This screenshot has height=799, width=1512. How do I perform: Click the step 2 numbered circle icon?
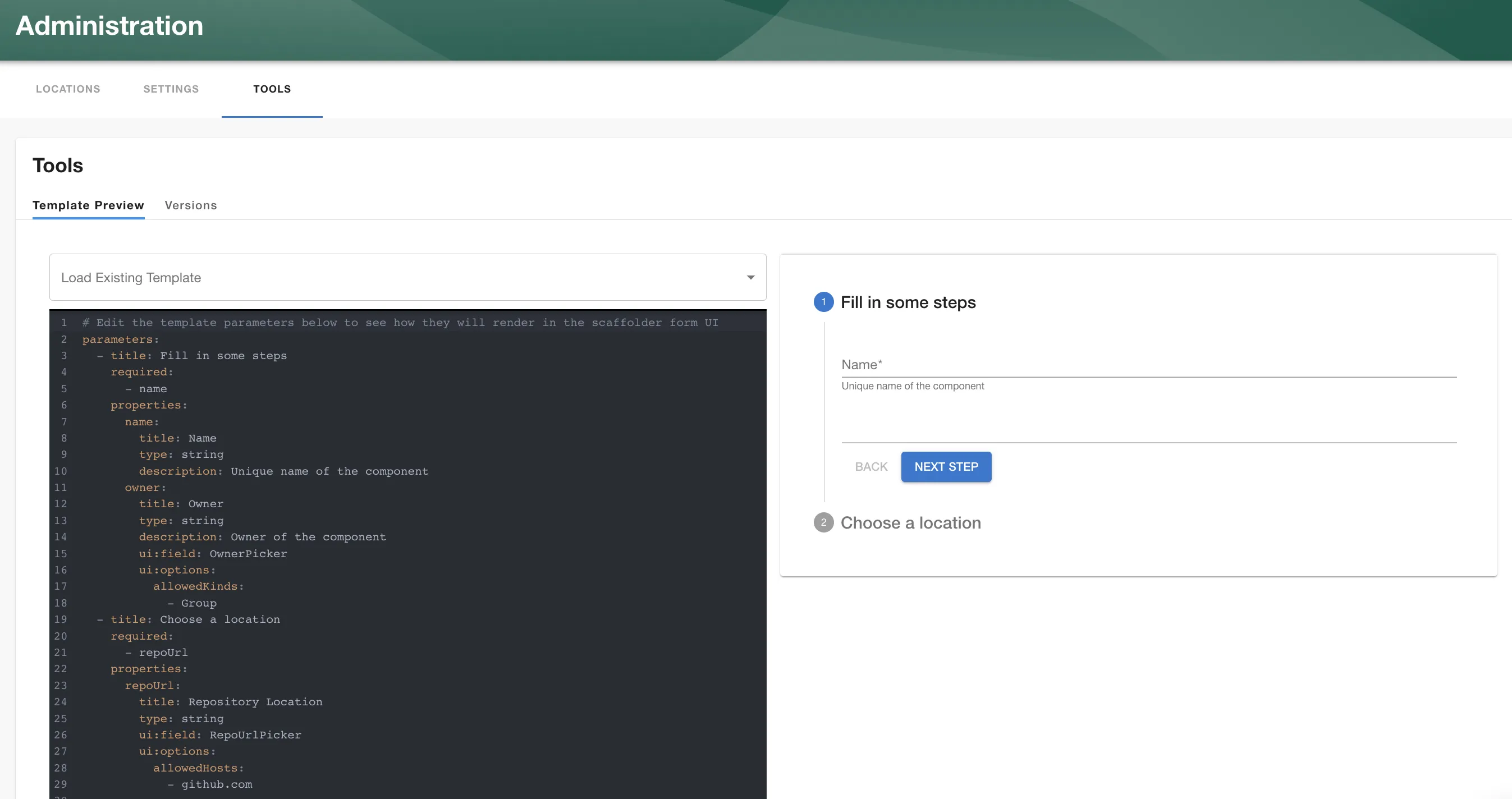pos(824,523)
